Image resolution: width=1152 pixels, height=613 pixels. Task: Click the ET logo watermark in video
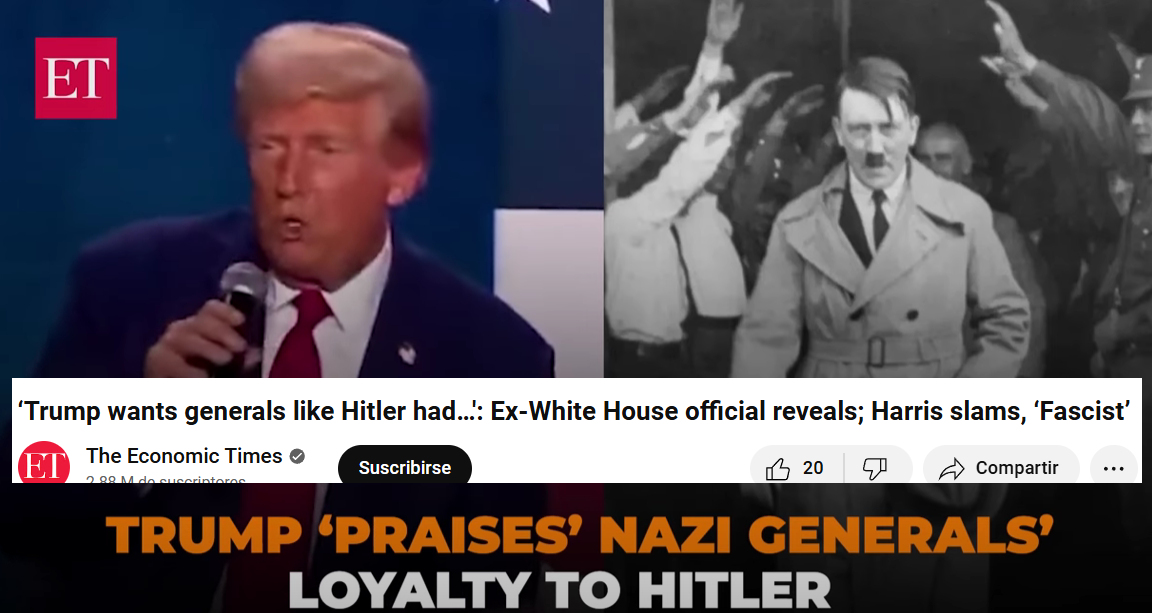[x=76, y=78]
